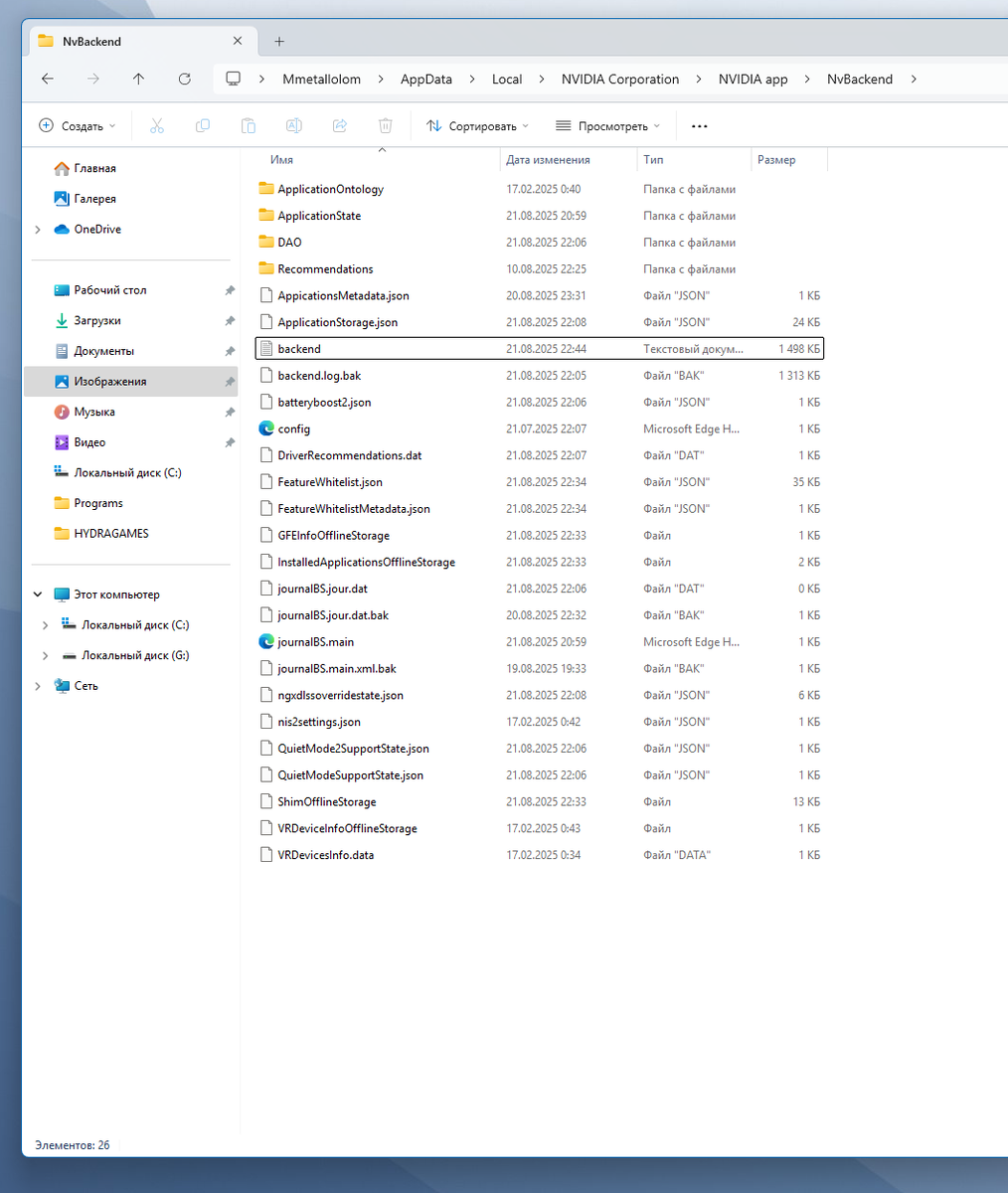Click the Cut toolbar icon
Image resolution: width=1008 pixels, height=1193 pixels.
[x=157, y=126]
